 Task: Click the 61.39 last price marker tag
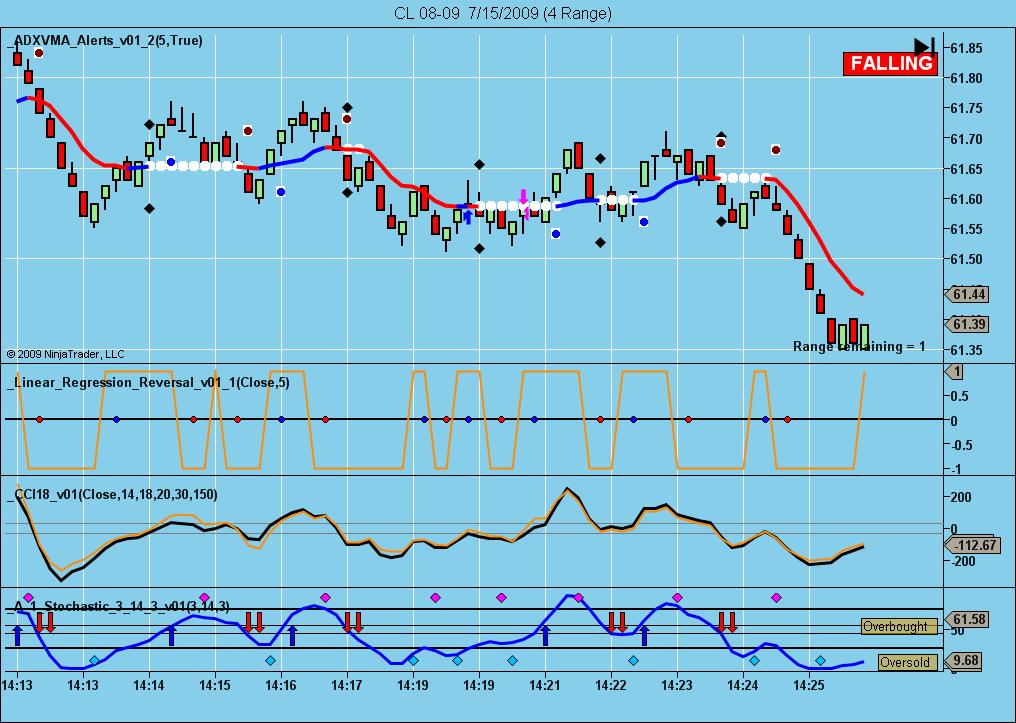[x=966, y=324]
